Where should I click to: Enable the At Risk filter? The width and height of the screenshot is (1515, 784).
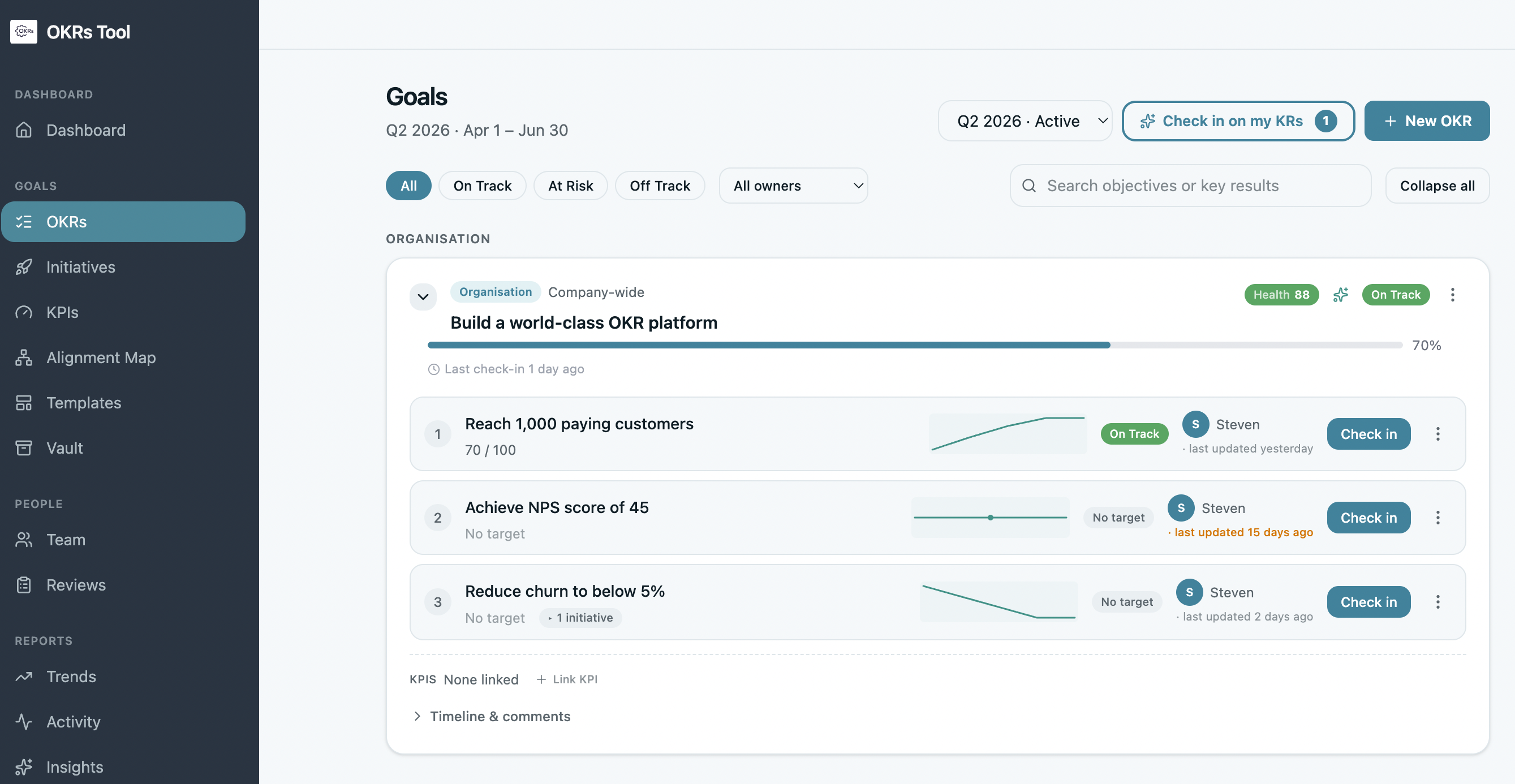(570, 186)
